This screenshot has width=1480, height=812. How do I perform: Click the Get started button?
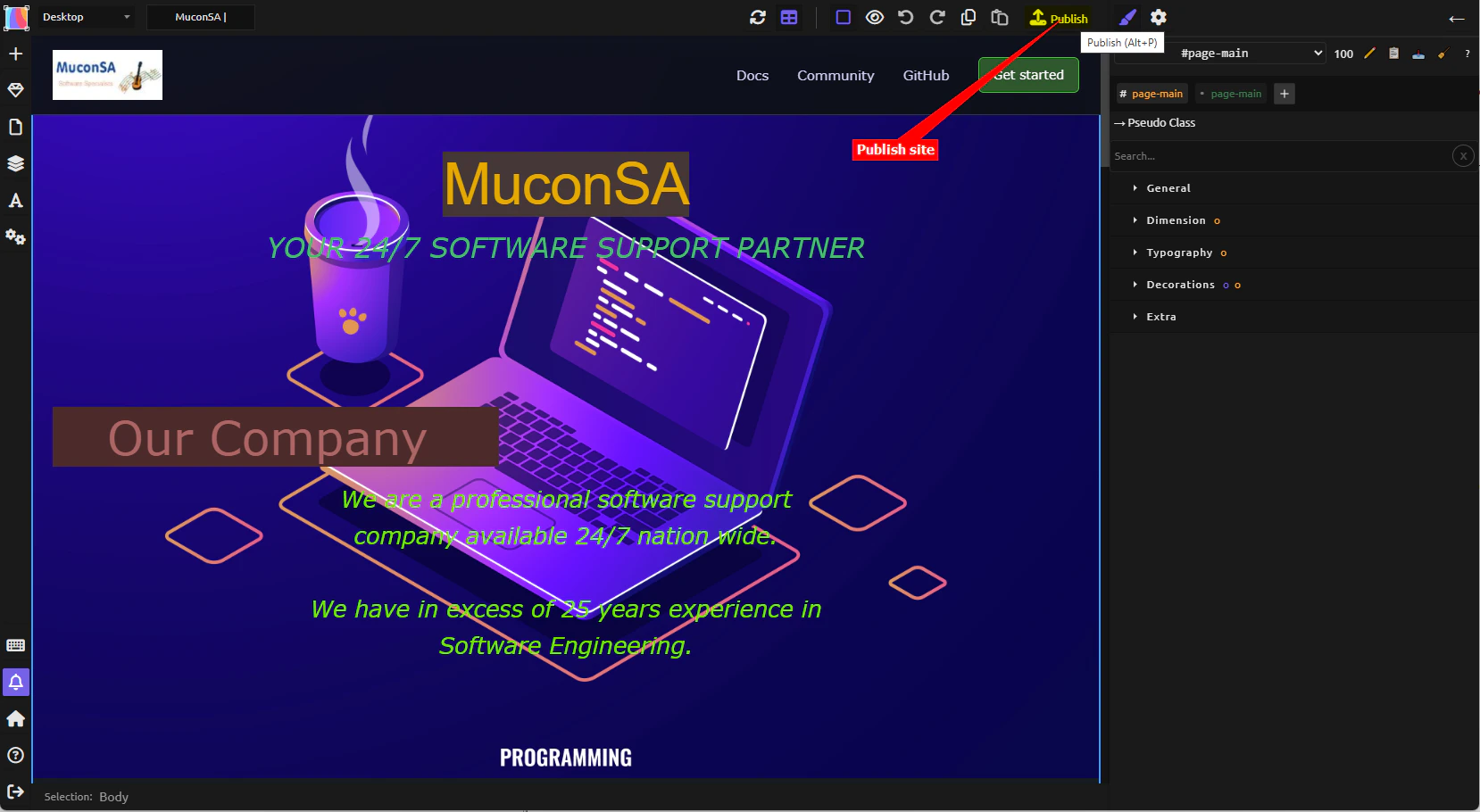1027,75
